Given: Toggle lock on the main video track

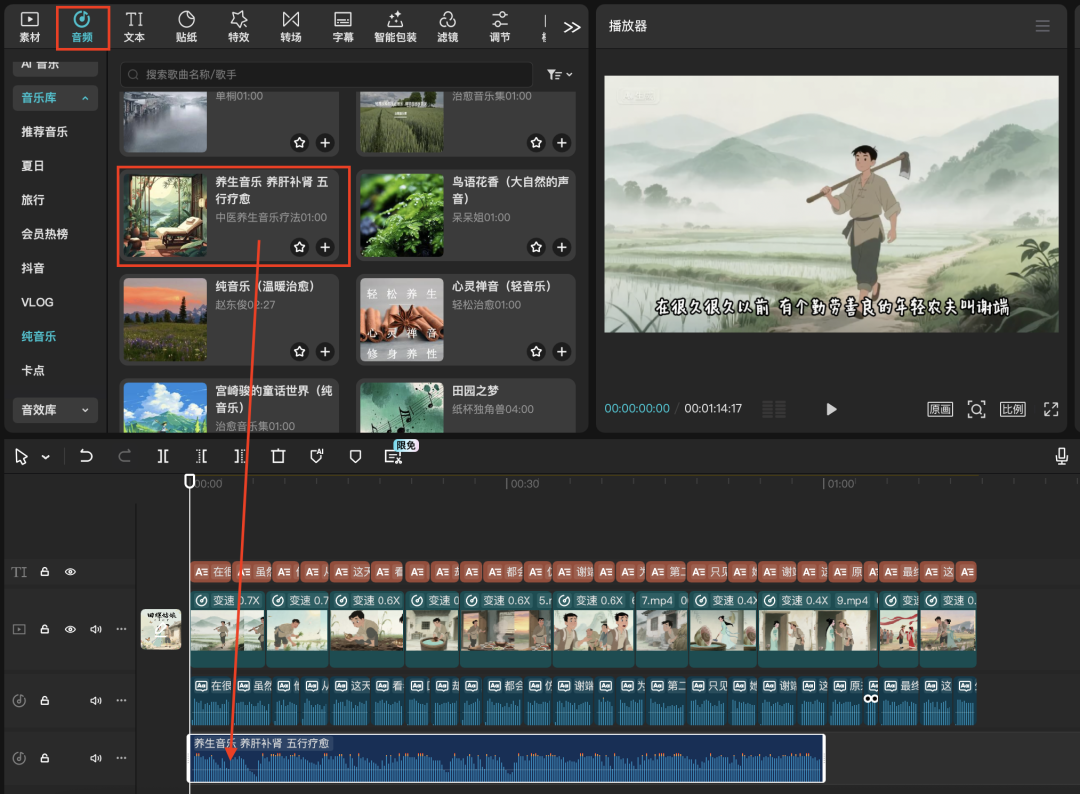Looking at the screenshot, I should click(44, 629).
